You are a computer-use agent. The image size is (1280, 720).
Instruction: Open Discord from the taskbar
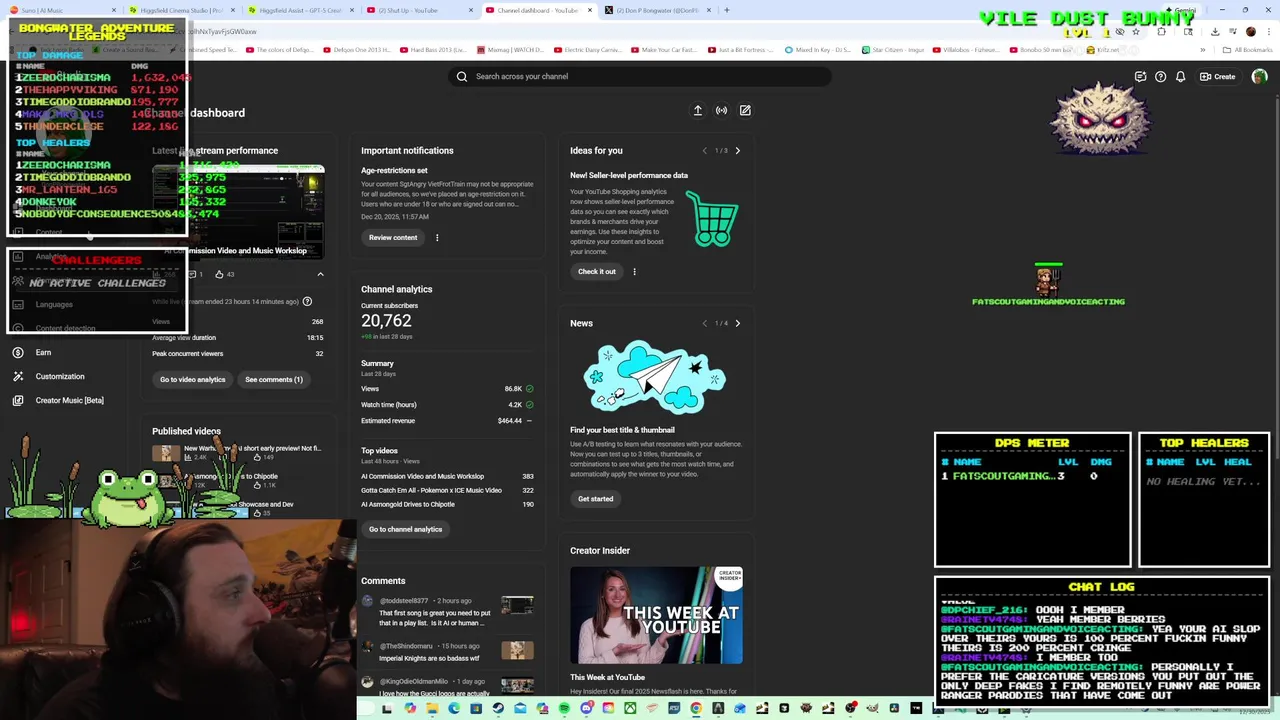pyautogui.click(x=586, y=709)
